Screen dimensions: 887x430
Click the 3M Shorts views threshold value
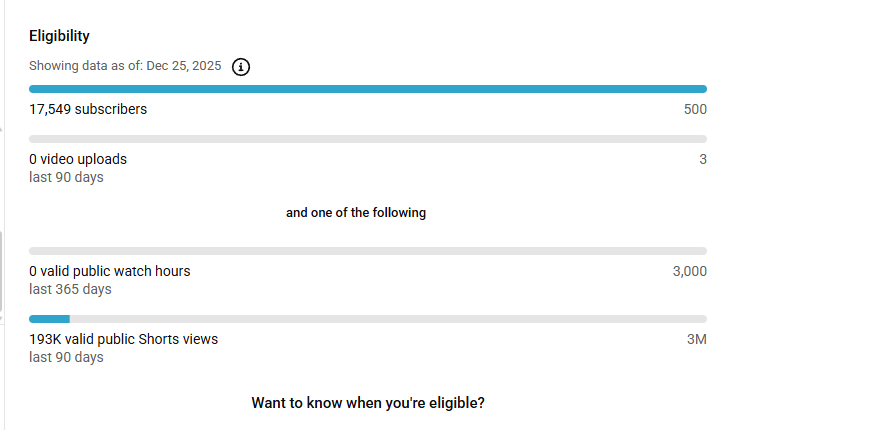coord(697,339)
